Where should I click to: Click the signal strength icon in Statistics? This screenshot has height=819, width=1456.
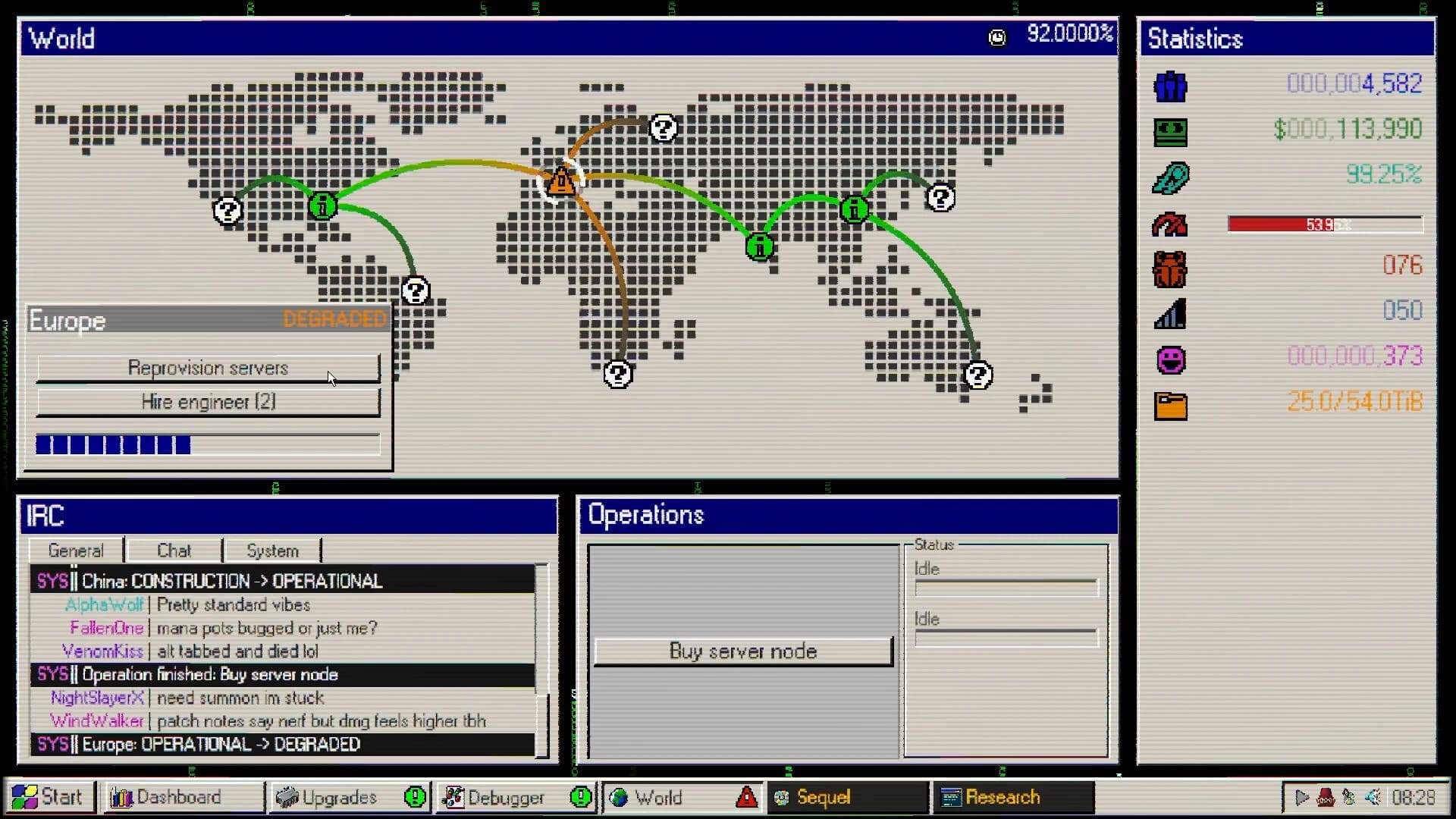(1170, 314)
